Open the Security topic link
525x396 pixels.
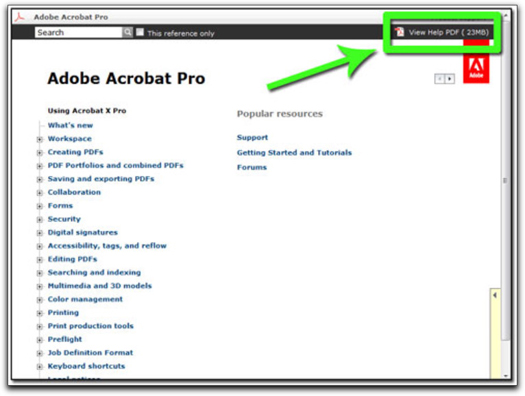[x=64, y=219]
